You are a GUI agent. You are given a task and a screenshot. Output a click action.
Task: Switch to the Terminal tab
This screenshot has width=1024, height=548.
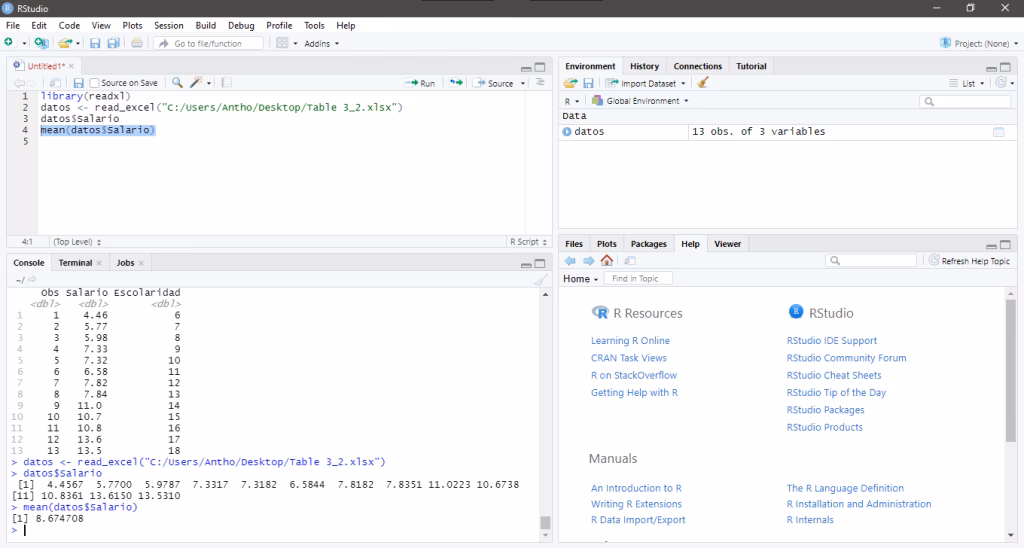[75, 263]
